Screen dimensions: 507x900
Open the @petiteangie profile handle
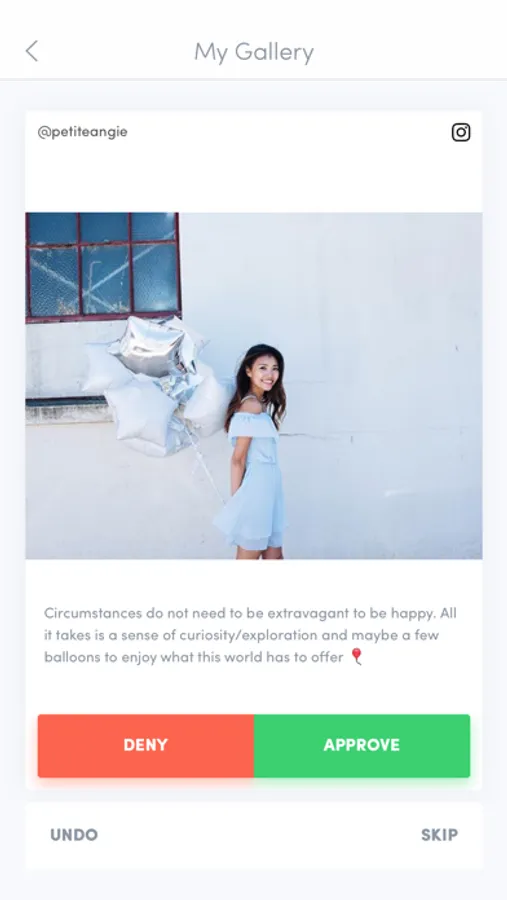click(83, 132)
